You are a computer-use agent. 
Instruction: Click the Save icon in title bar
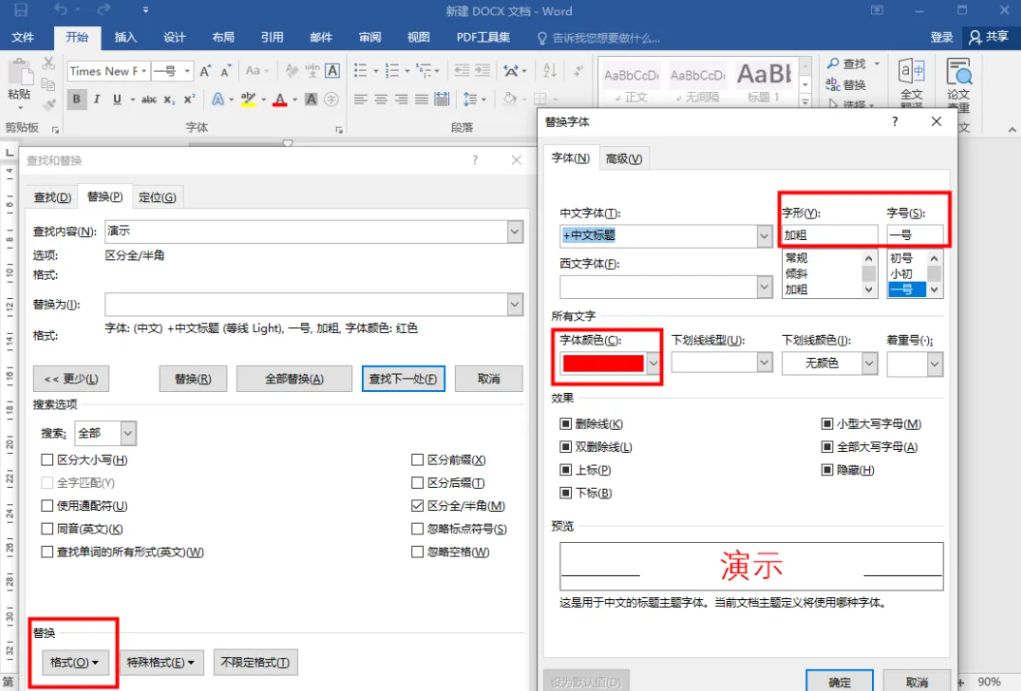[x=21, y=10]
